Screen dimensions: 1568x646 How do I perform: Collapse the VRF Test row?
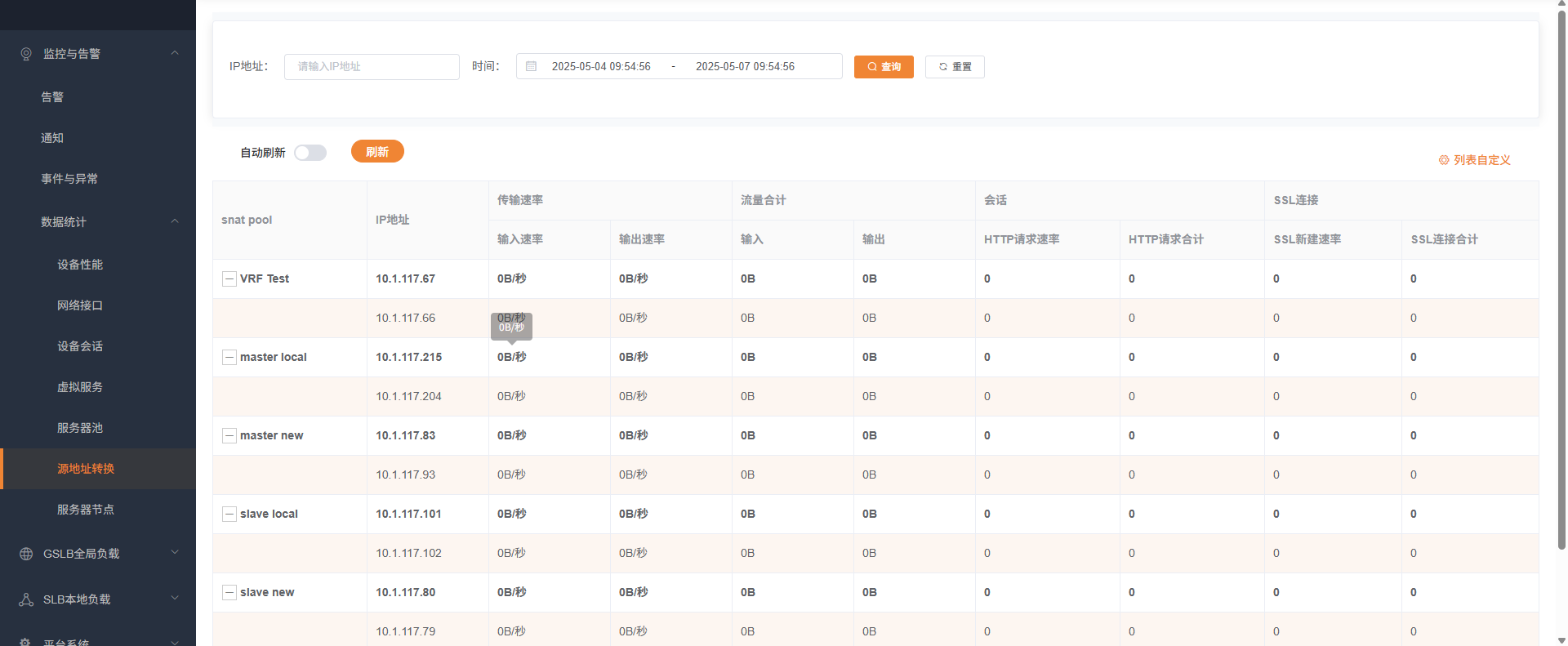(x=229, y=279)
